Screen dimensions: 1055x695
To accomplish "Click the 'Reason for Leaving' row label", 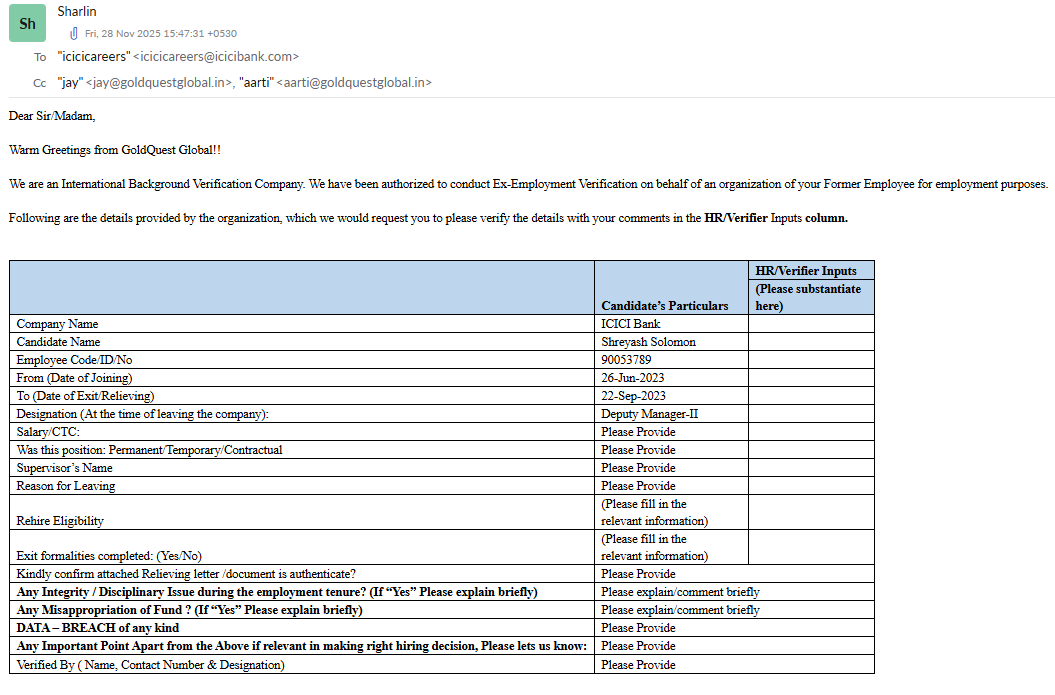I will tap(65, 486).
